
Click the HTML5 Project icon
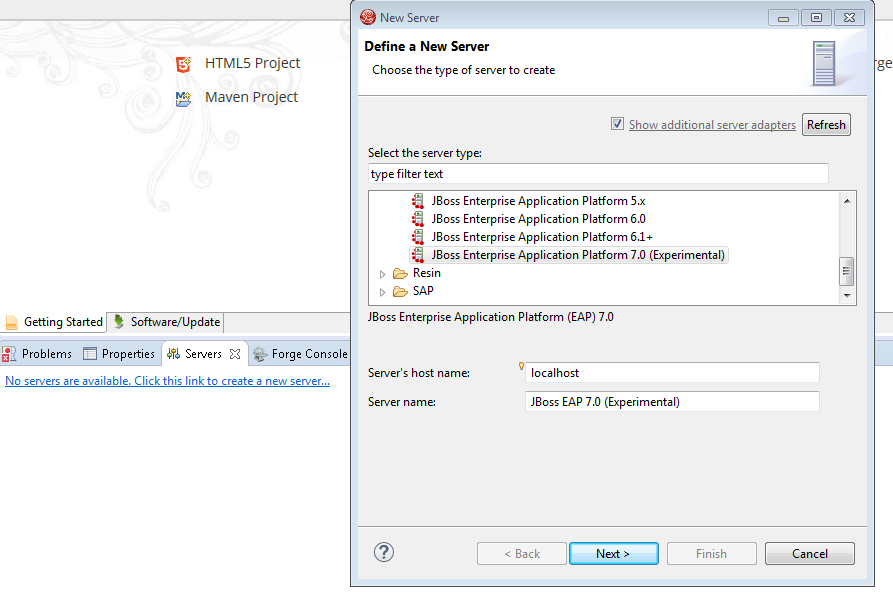(x=183, y=64)
